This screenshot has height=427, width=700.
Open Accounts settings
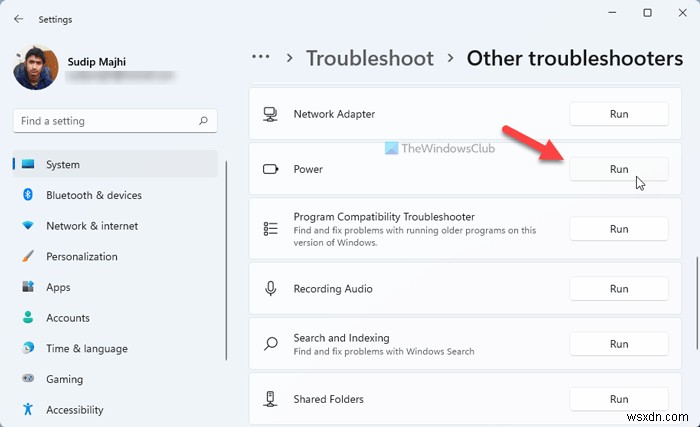pos(68,318)
